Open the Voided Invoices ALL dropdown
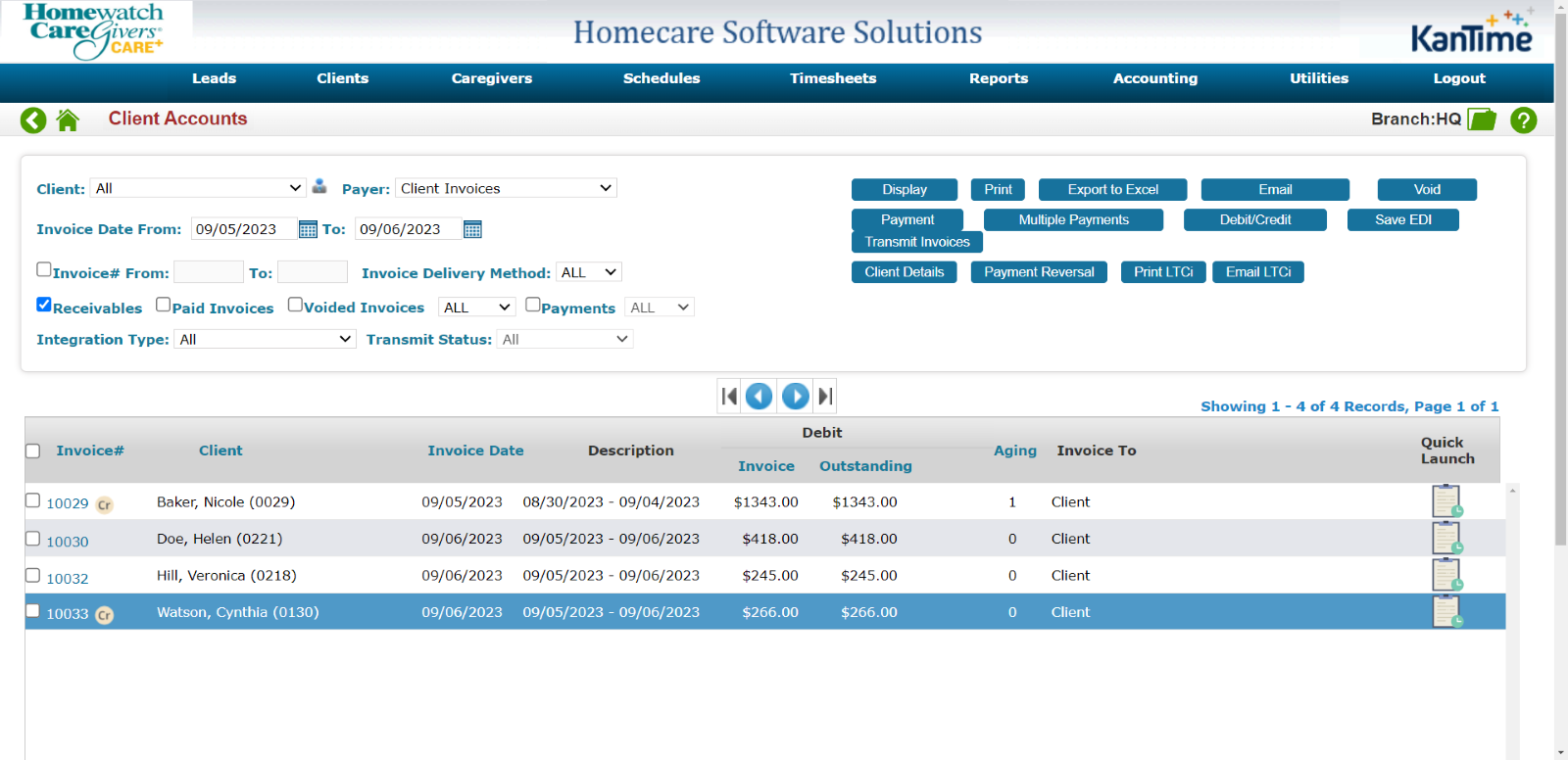This screenshot has width=1568, height=760. [x=476, y=308]
